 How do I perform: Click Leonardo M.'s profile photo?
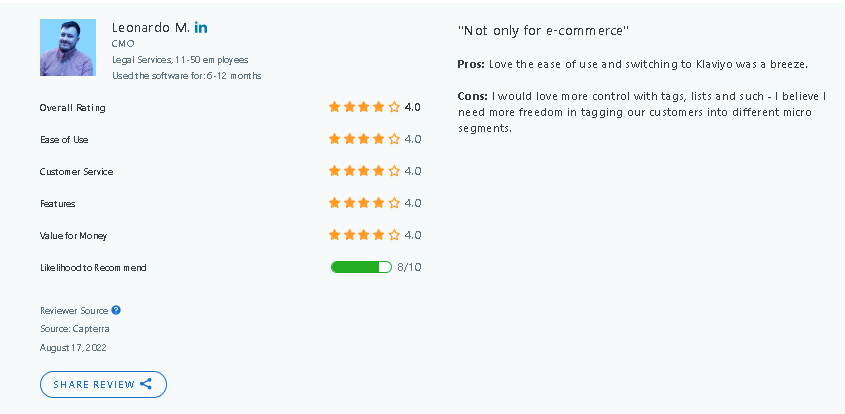click(x=68, y=47)
